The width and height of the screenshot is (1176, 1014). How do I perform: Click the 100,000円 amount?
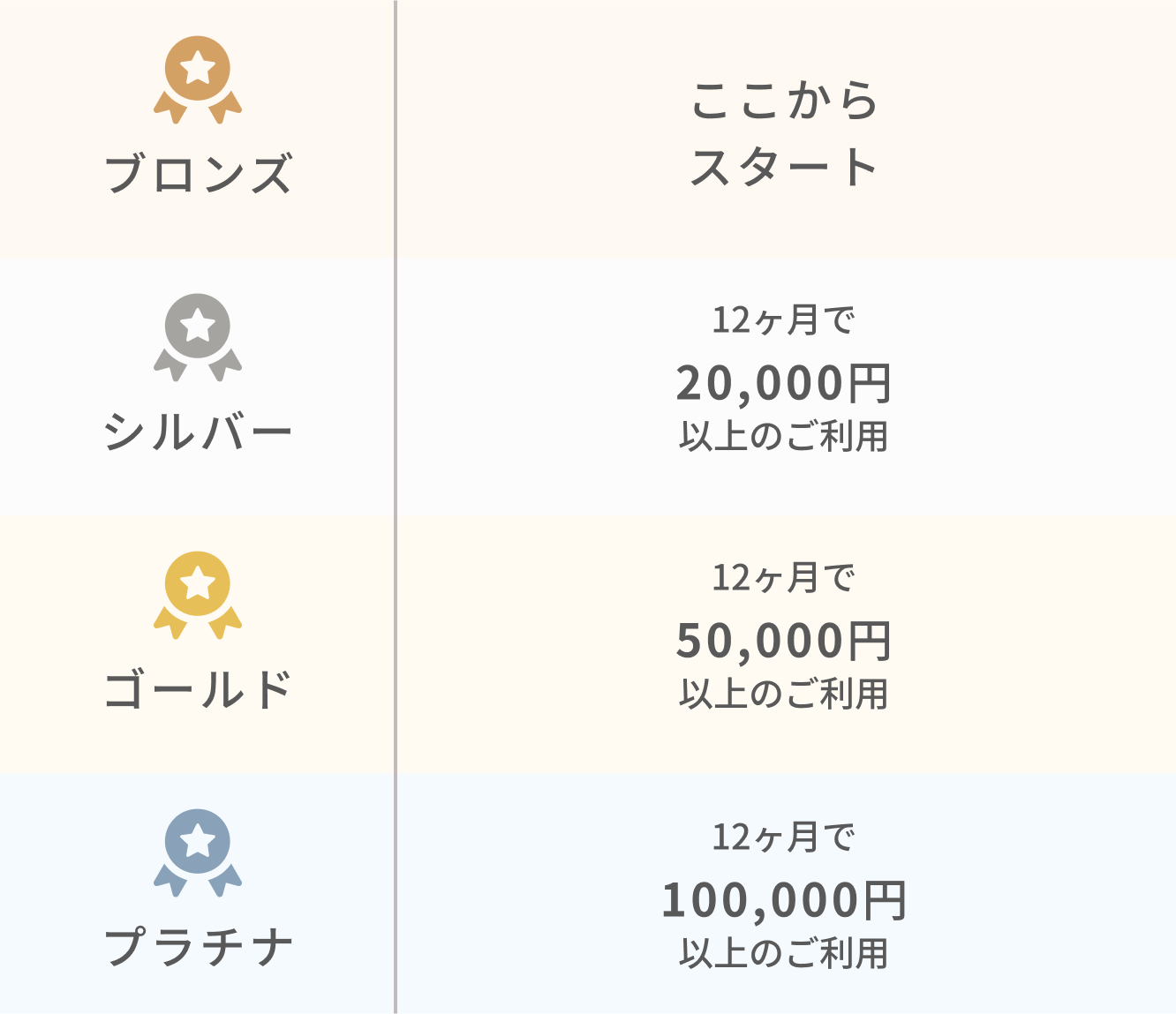point(784,900)
